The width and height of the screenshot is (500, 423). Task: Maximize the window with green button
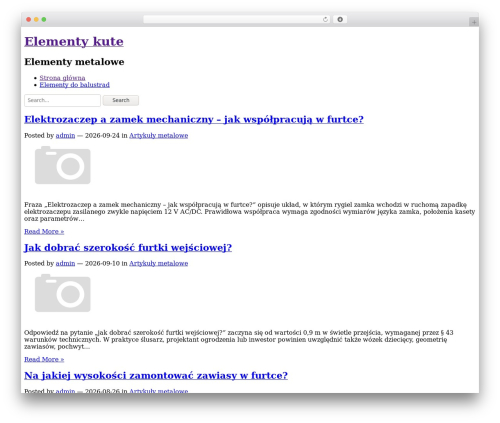[x=44, y=19]
